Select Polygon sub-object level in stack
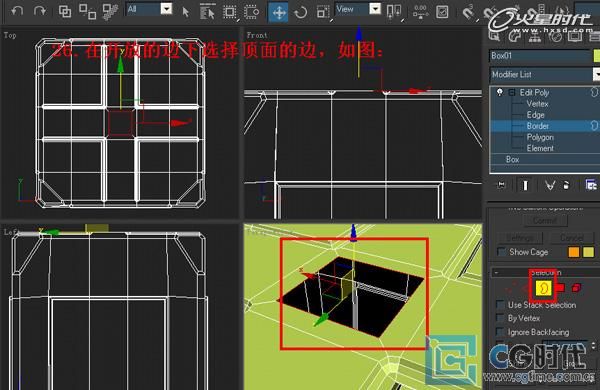The width and height of the screenshot is (600, 390). [540, 137]
